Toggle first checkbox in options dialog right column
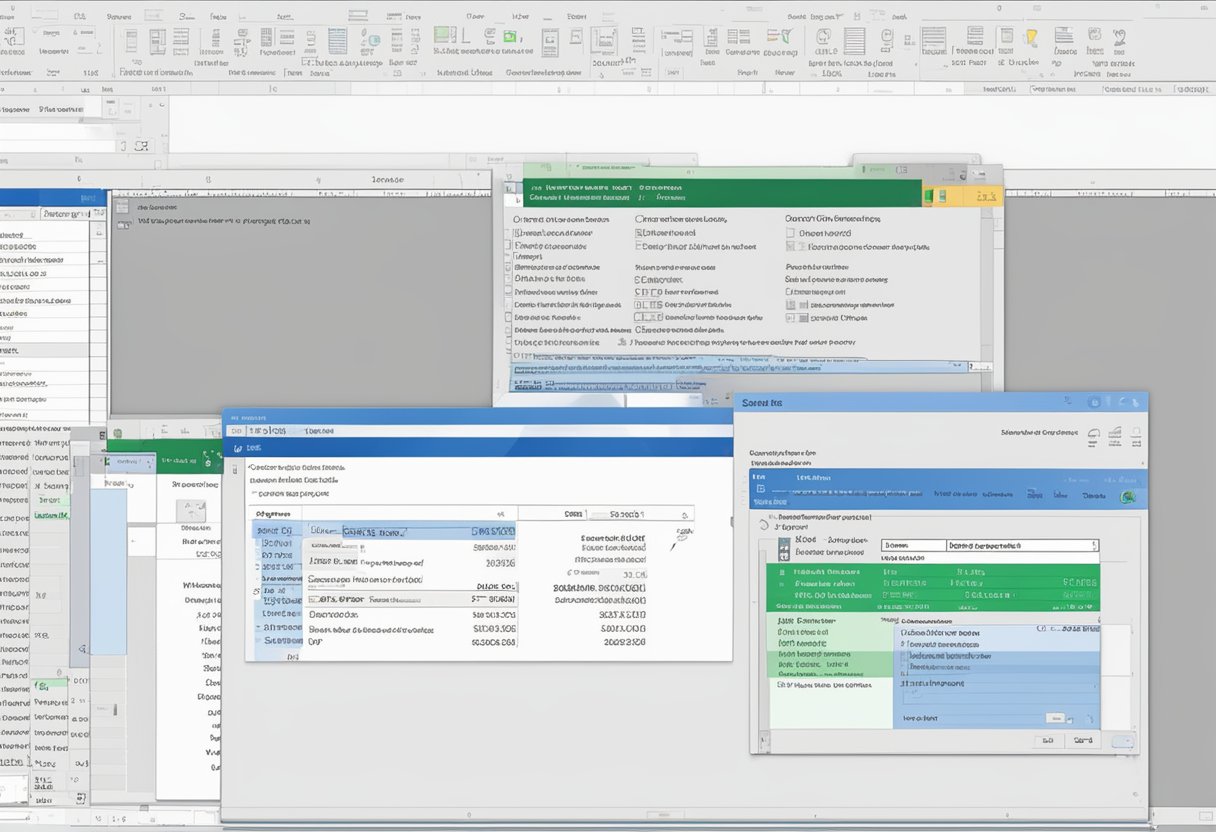Viewport: 1216px width, 832px height. point(790,233)
